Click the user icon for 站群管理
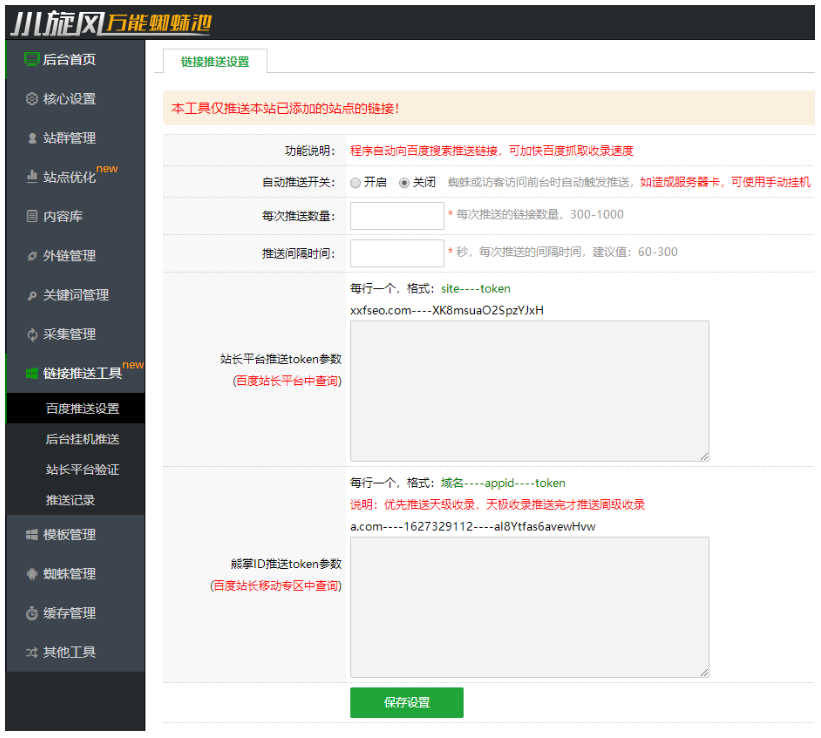 point(32,138)
